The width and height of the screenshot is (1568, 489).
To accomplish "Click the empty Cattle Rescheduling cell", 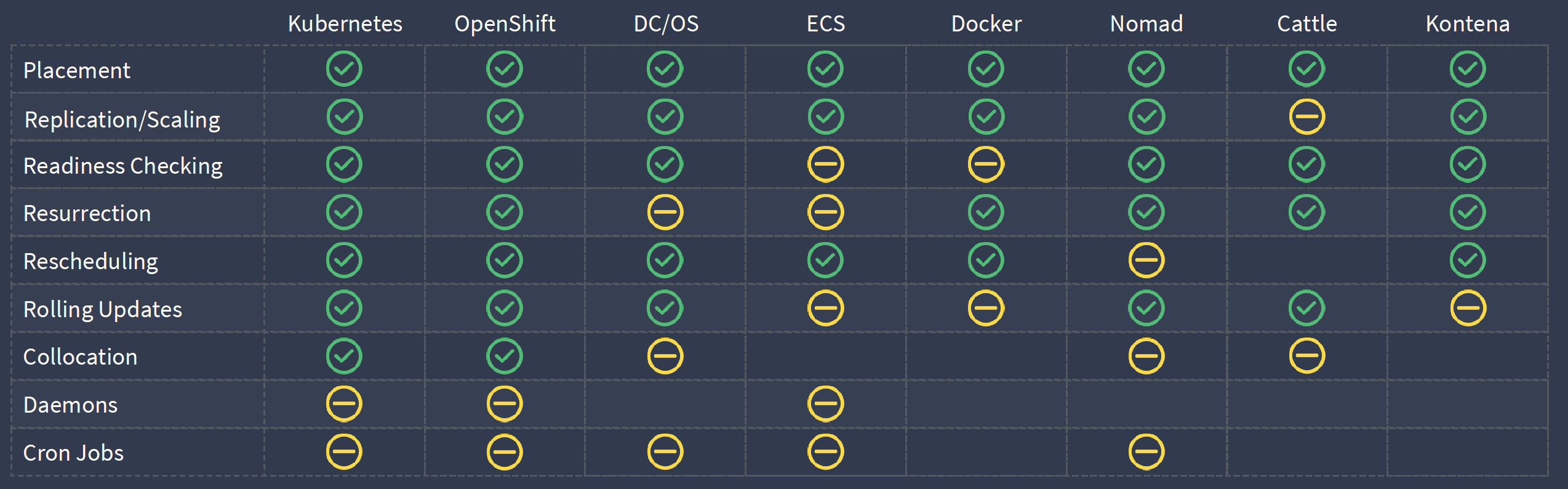I will click(x=1307, y=261).
